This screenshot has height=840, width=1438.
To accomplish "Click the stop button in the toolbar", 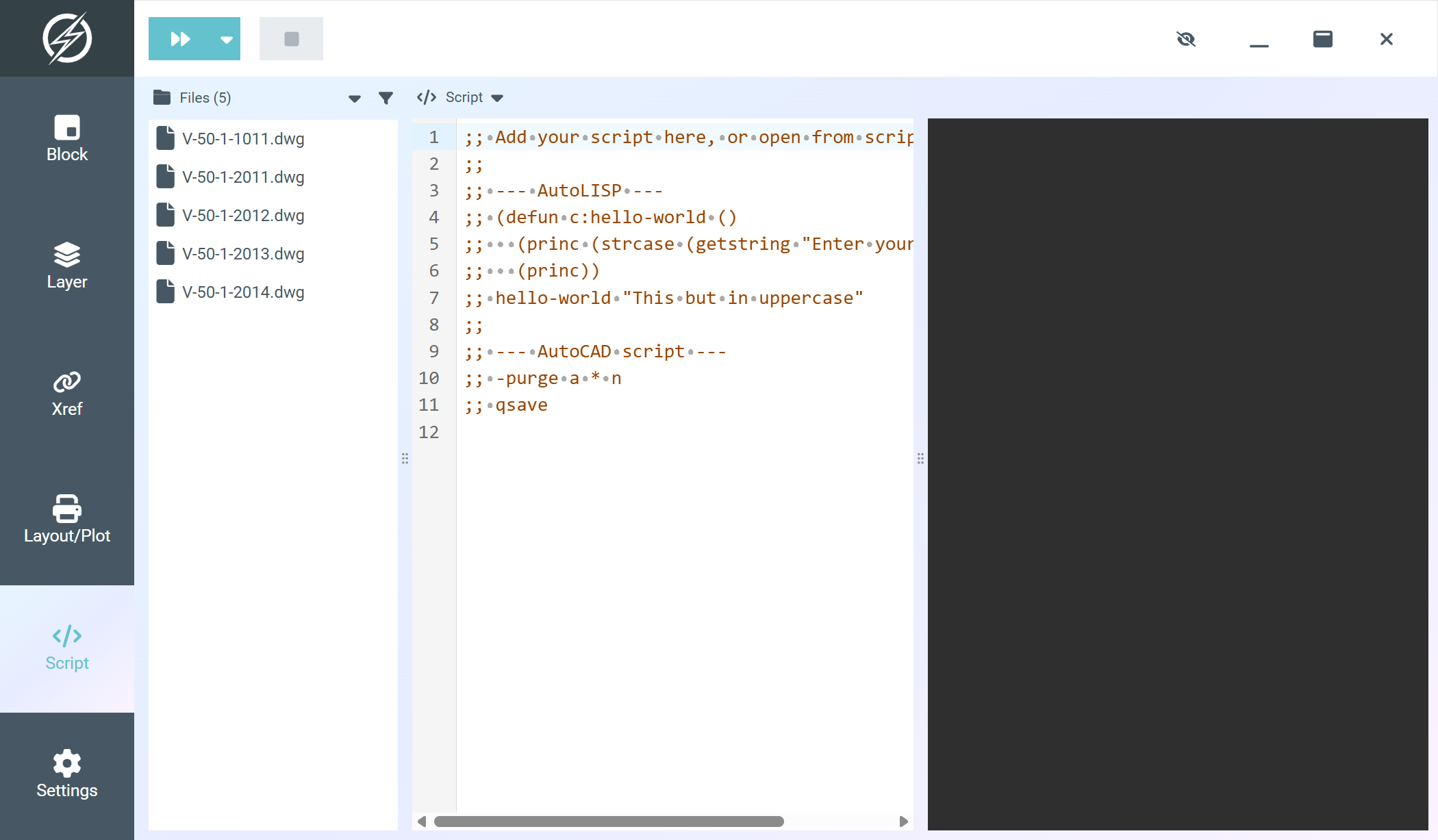I will [291, 39].
